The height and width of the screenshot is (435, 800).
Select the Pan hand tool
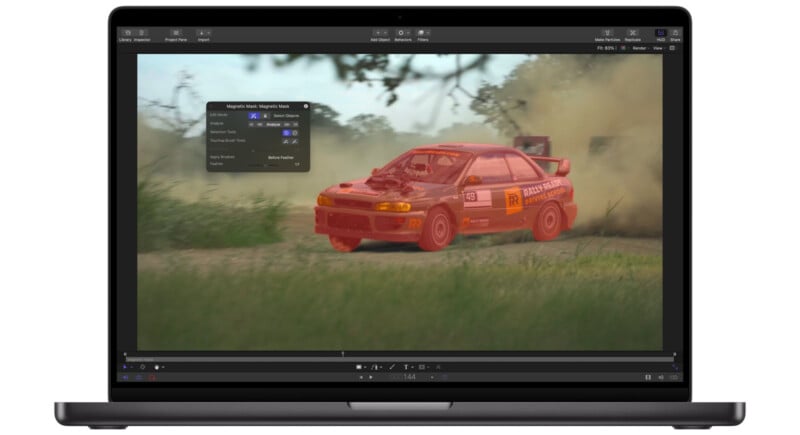[x=157, y=367]
